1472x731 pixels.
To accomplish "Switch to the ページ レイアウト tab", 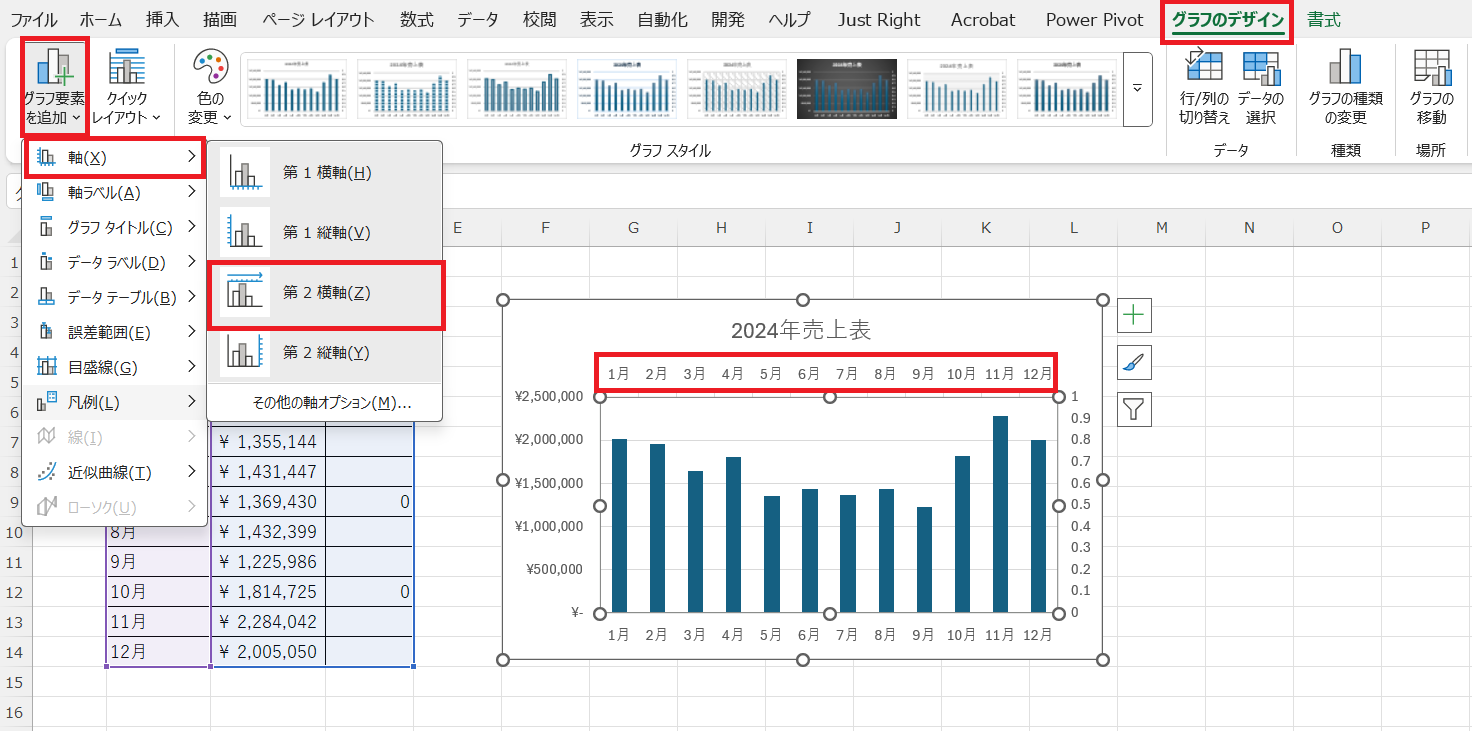I will (318, 20).
